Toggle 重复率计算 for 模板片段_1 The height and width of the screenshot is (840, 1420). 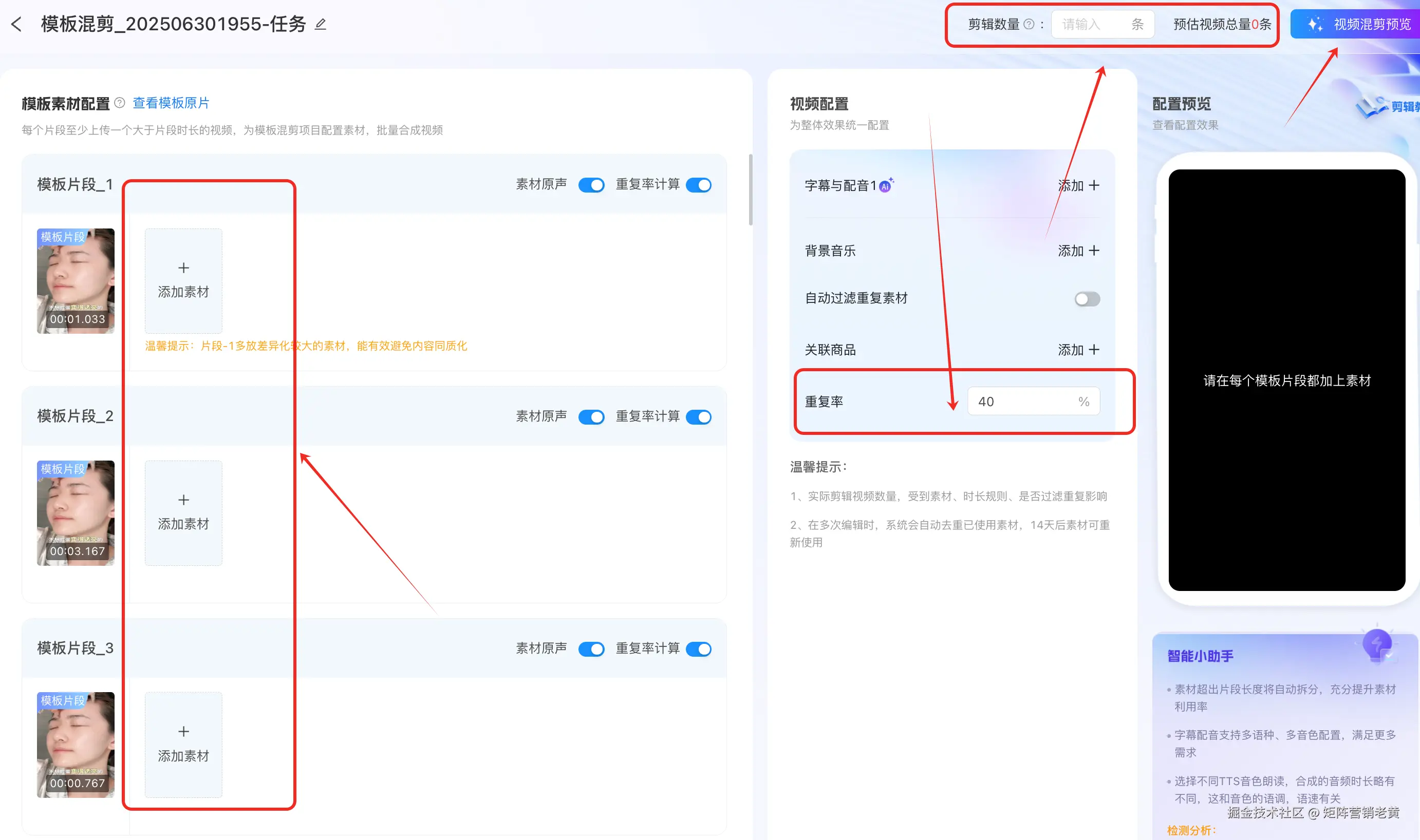point(699,185)
